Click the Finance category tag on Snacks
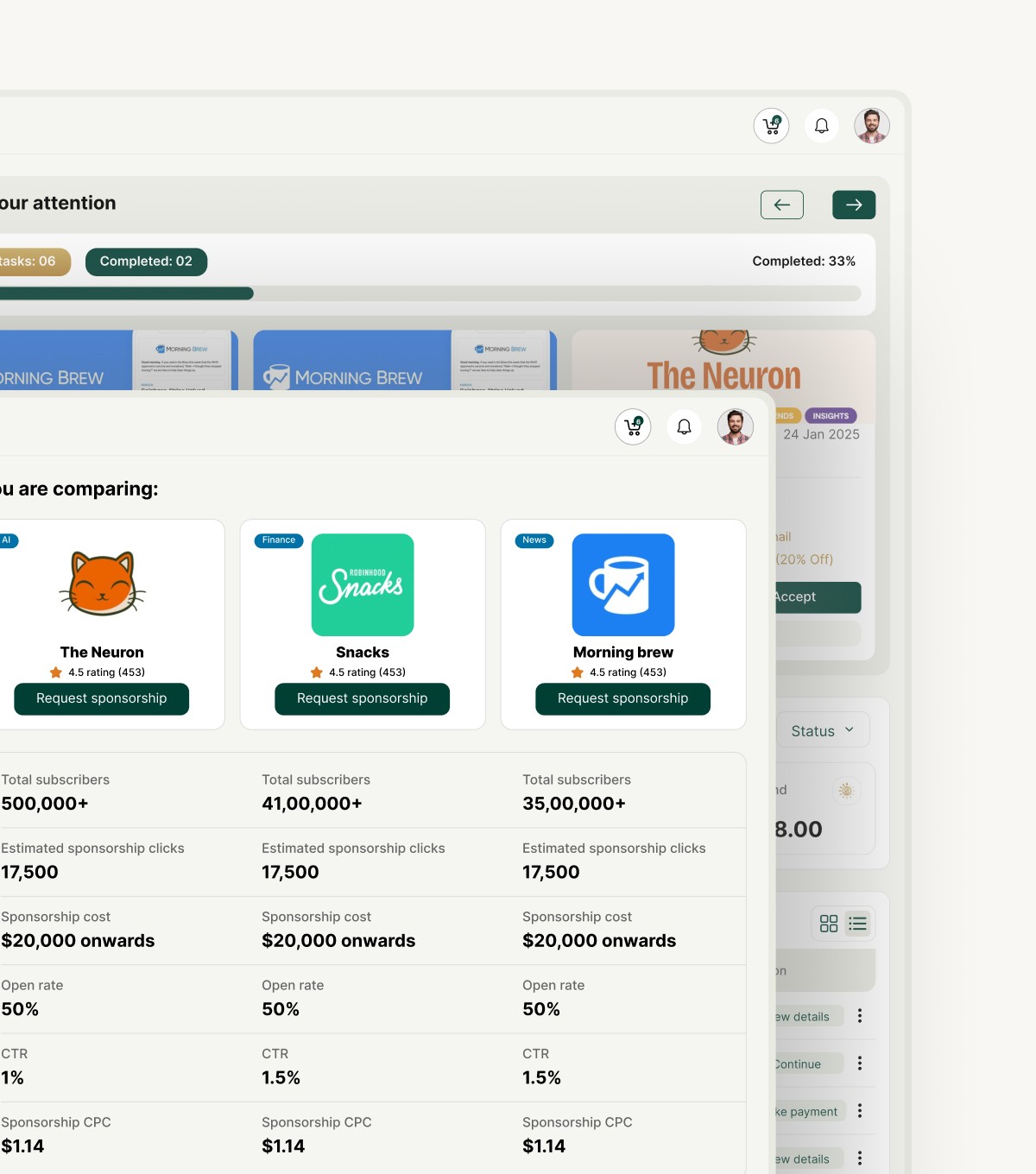1036x1174 pixels. click(x=279, y=540)
